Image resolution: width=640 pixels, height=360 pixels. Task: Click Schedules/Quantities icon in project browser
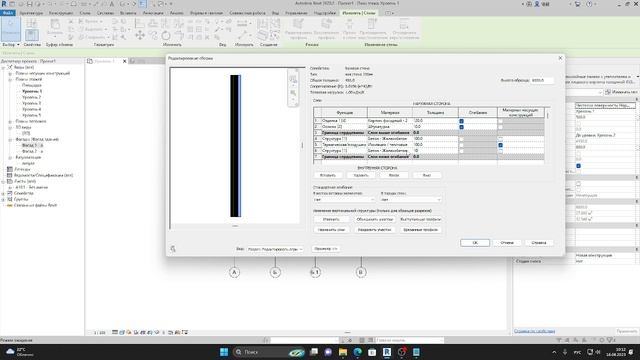tap(10, 175)
